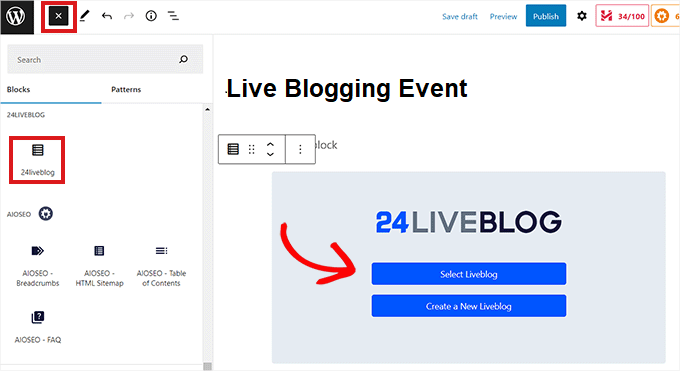Click the orange AIOSEO score badge

[x=665, y=16]
